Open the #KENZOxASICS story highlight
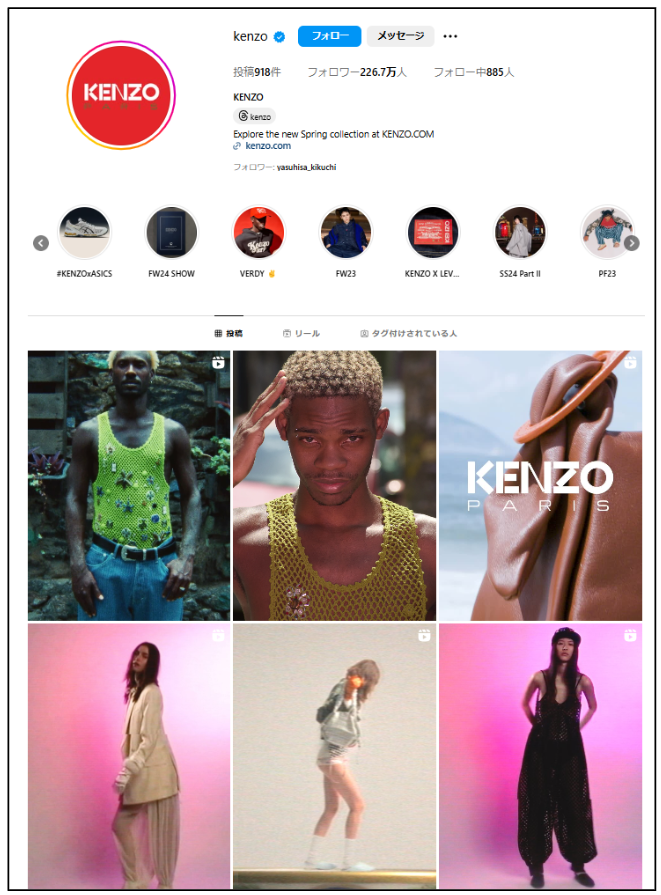This screenshot has width=661, height=895. 84,232
